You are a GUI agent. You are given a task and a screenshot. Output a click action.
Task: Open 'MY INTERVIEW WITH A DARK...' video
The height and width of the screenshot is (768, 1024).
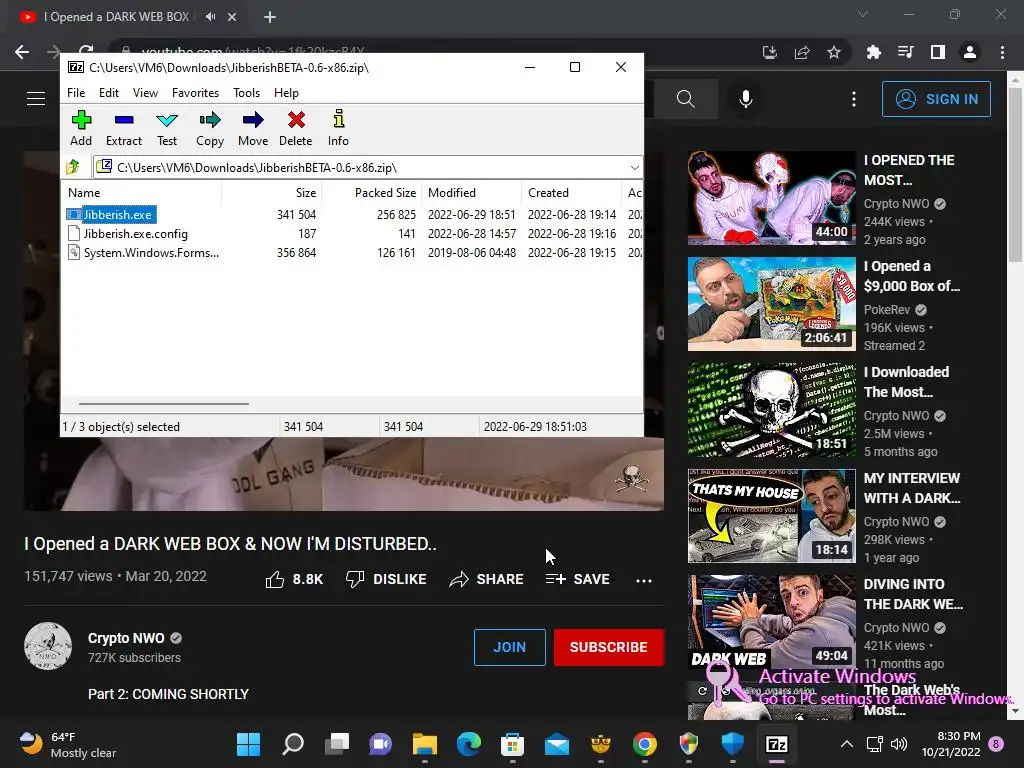tap(771, 516)
